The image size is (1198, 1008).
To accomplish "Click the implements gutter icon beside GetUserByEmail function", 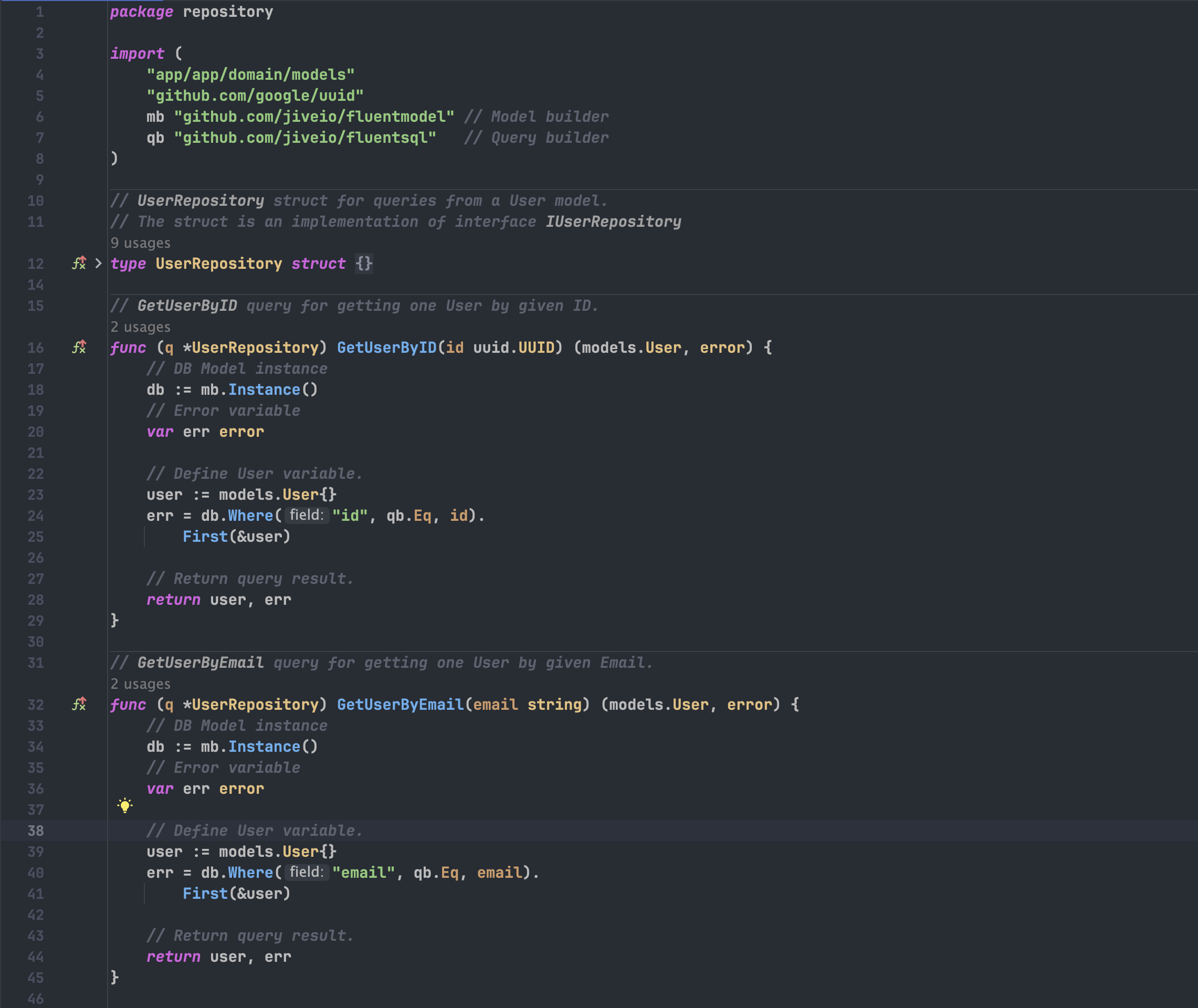I will [79, 705].
